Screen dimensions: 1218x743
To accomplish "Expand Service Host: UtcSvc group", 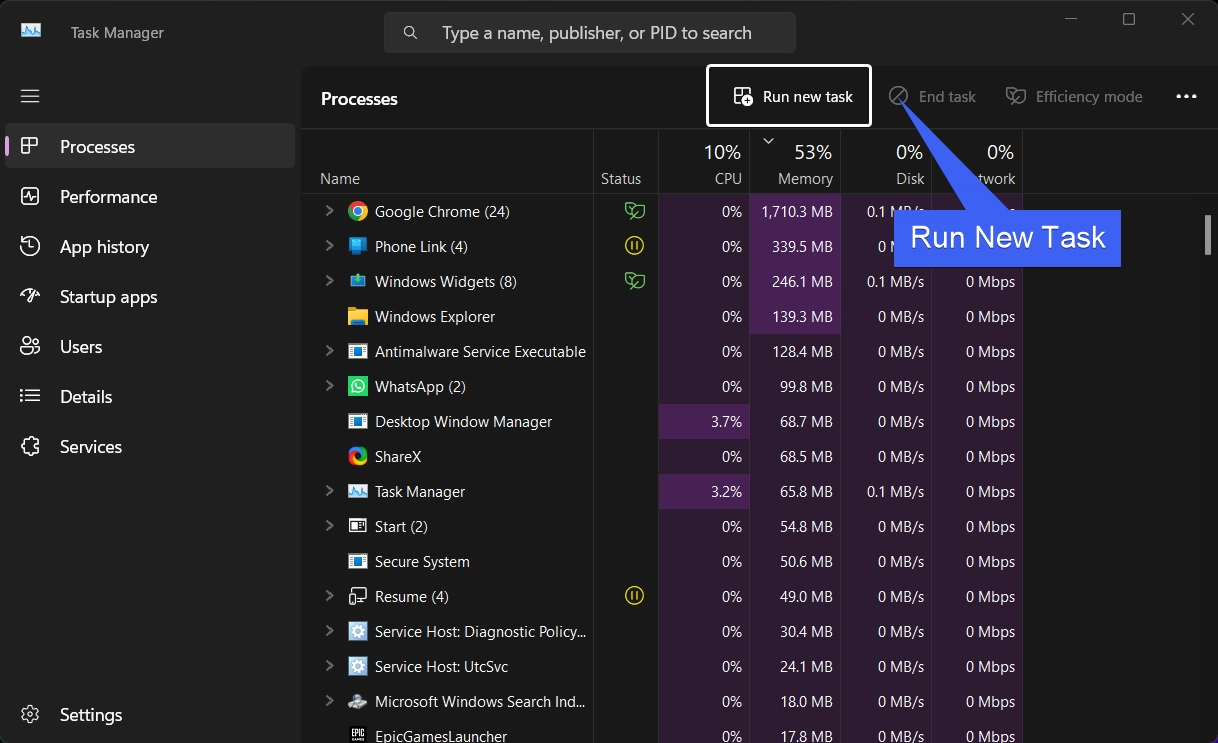I will pos(329,666).
